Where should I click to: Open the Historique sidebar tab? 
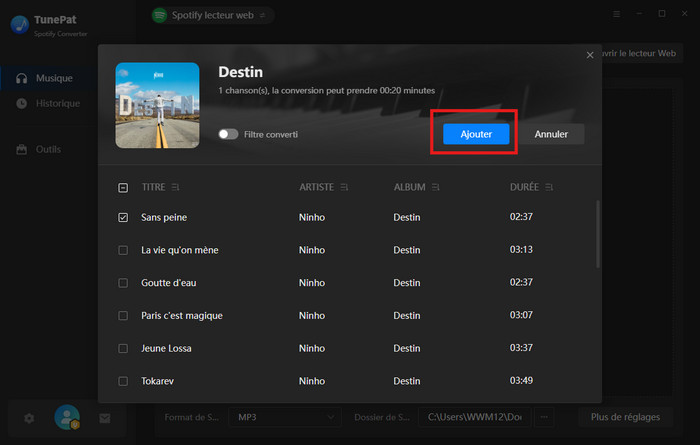[57, 103]
